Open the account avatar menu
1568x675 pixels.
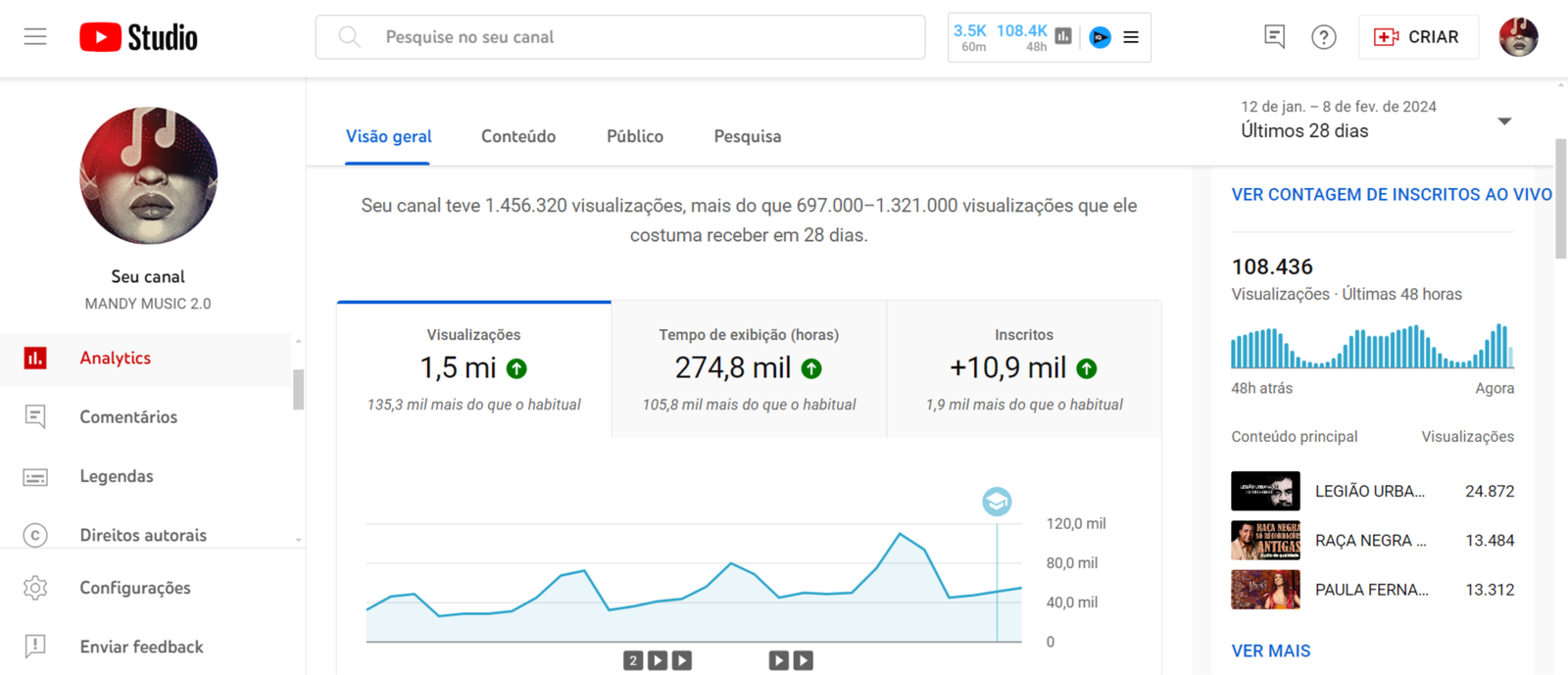point(1518,37)
